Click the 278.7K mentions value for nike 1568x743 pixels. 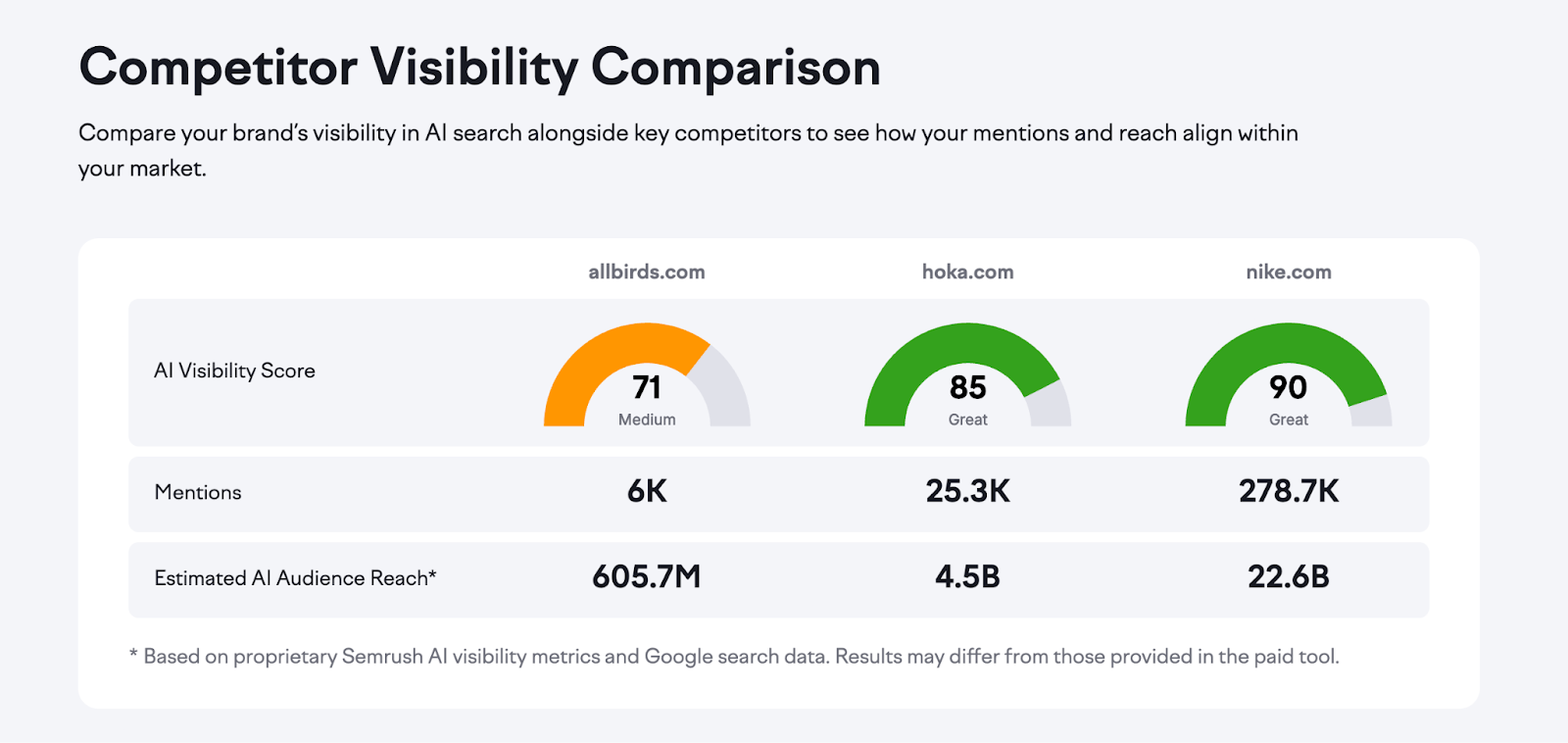pos(1288,492)
